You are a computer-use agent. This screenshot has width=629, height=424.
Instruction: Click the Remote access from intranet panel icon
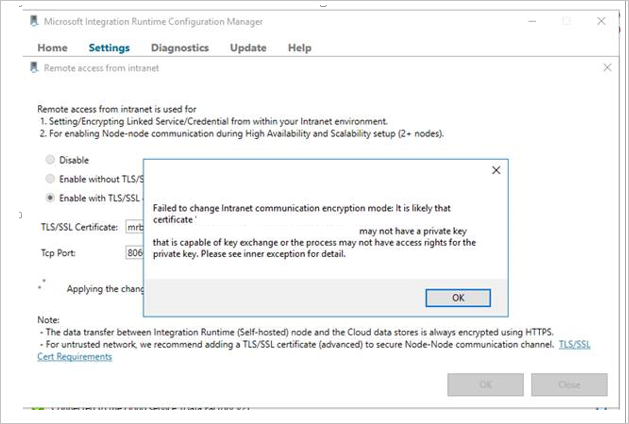(x=36, y=68)
